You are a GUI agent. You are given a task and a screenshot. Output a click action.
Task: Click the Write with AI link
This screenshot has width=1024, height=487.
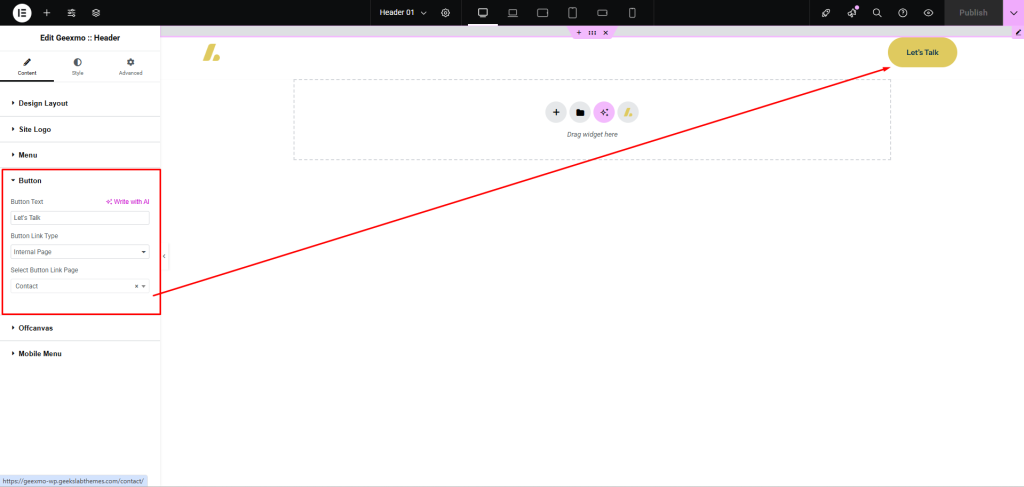click(127, 202)
